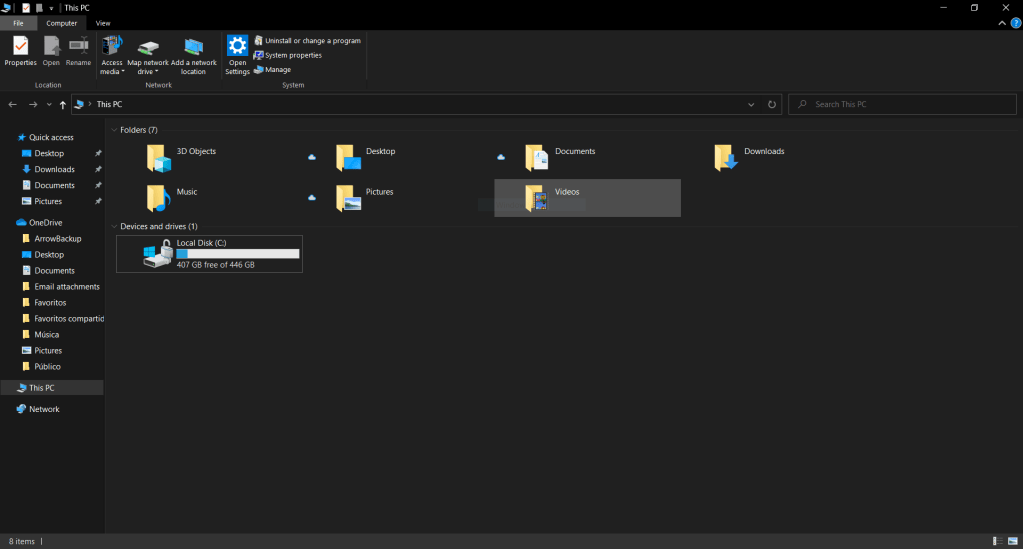This screenshot has height=549, width=1023.
Task: Click the blue Help question mark icon
Action: click(1016, 23)
